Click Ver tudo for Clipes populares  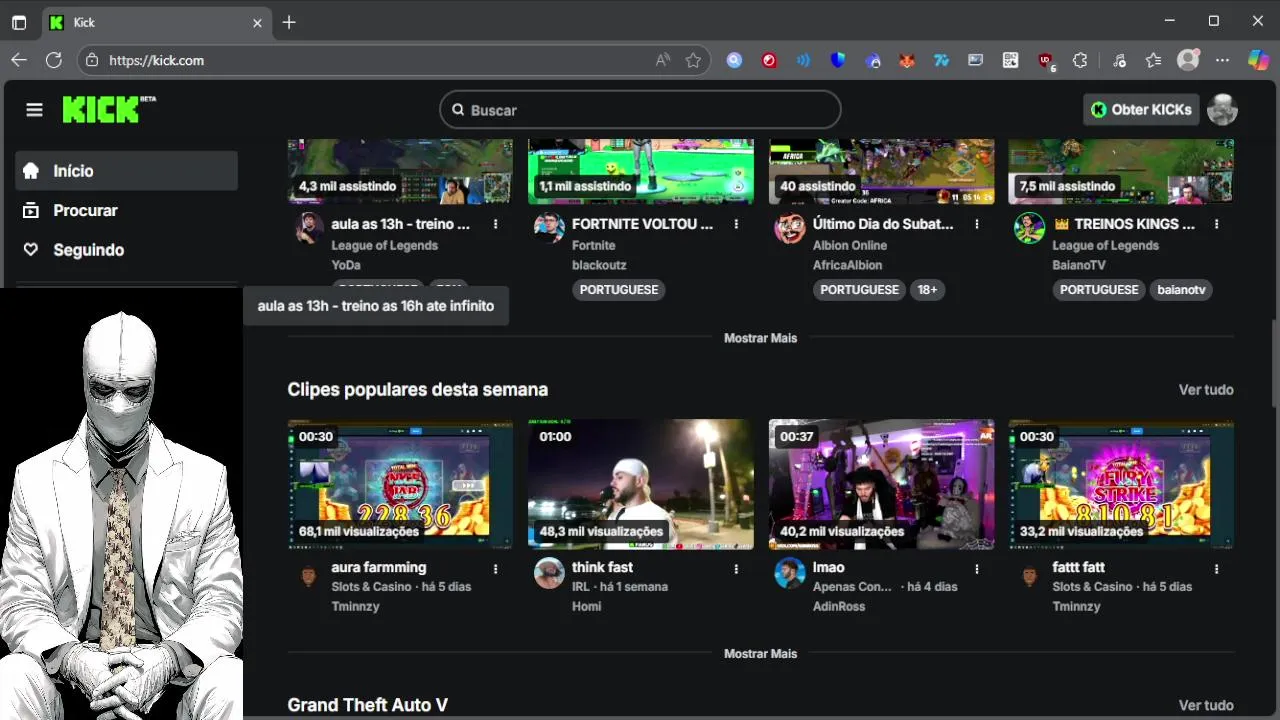[1206, 390]
